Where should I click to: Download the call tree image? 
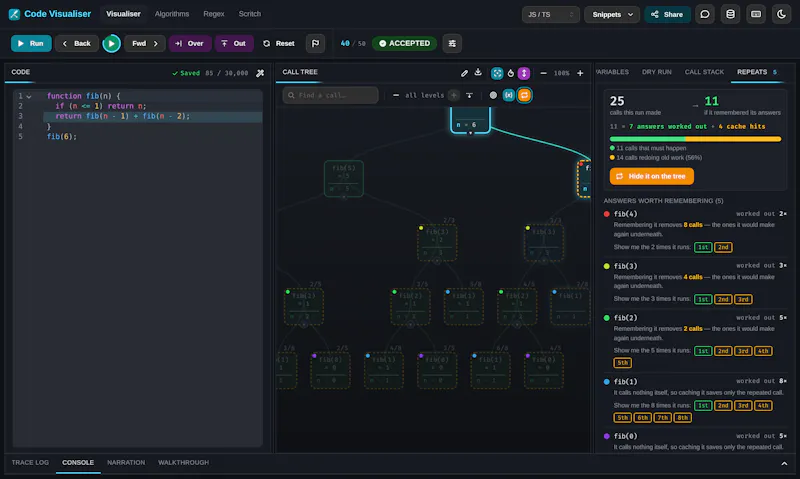click(478, 72)
